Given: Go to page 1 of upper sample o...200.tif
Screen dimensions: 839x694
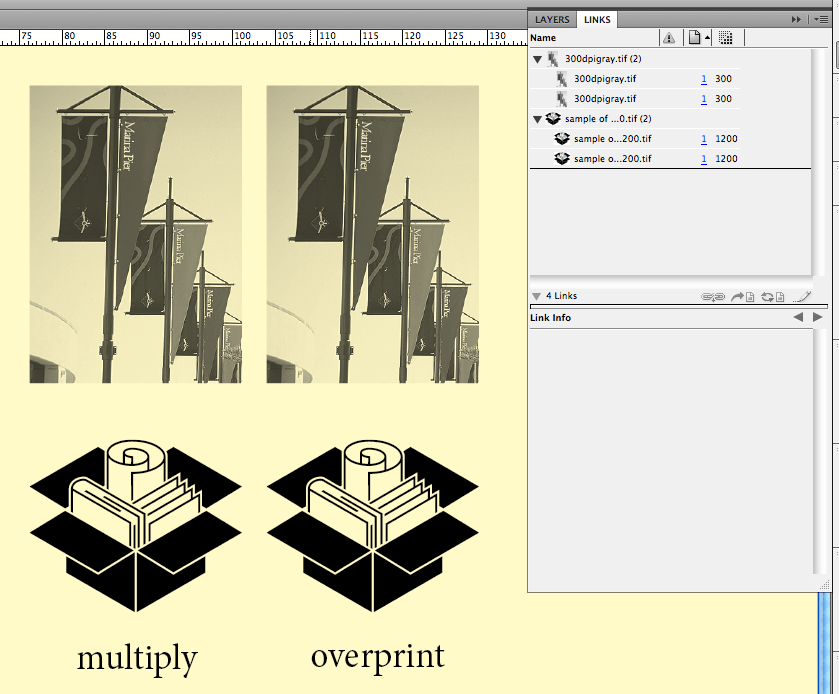Looking at the screenshot, I should pyautogui.click(x=704, y=139).
